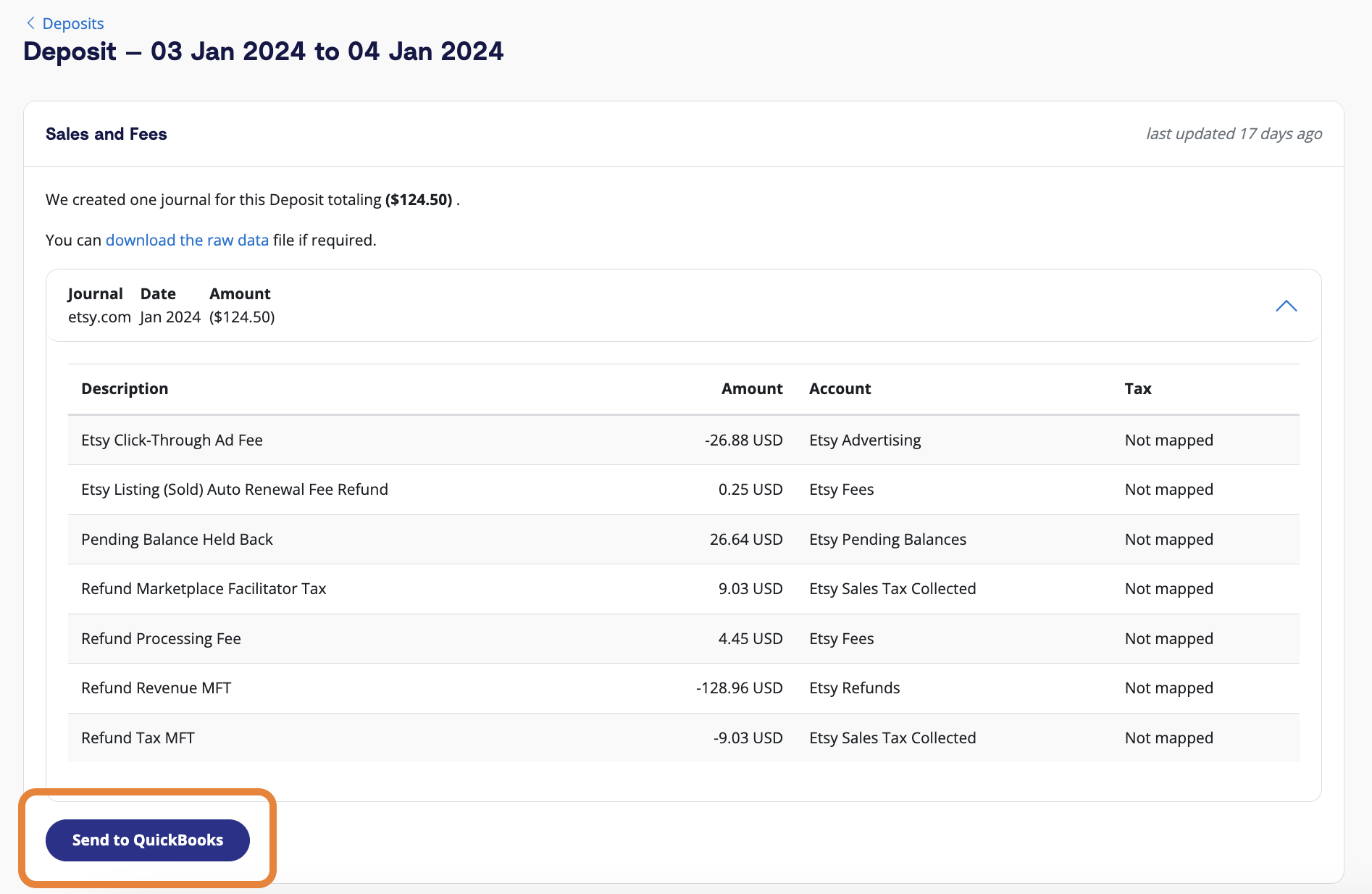Click the Account column header
The height and width of the screenshot is (894, 1372).
point(840,388)
